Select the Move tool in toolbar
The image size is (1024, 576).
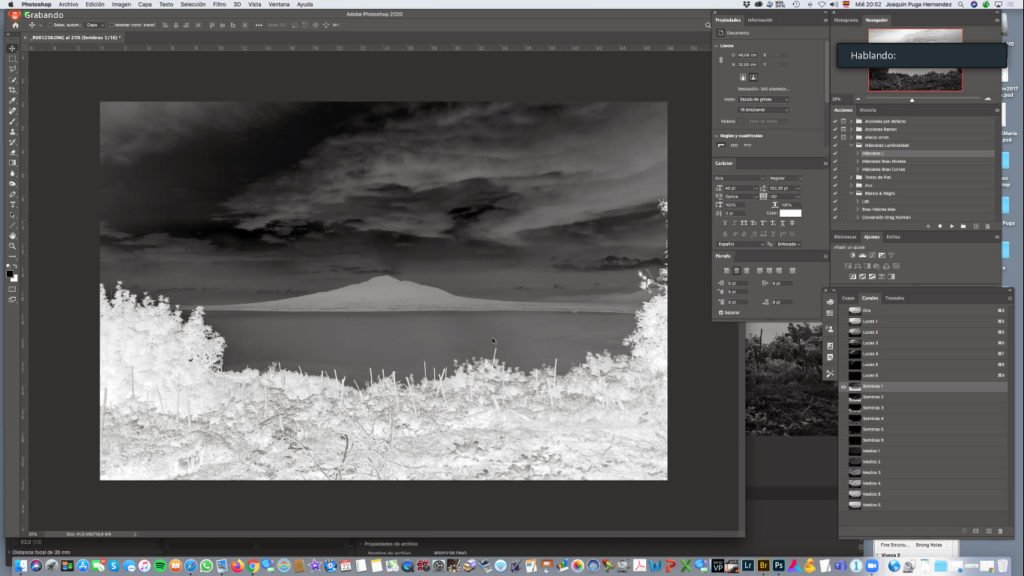(x=12, y=48)
